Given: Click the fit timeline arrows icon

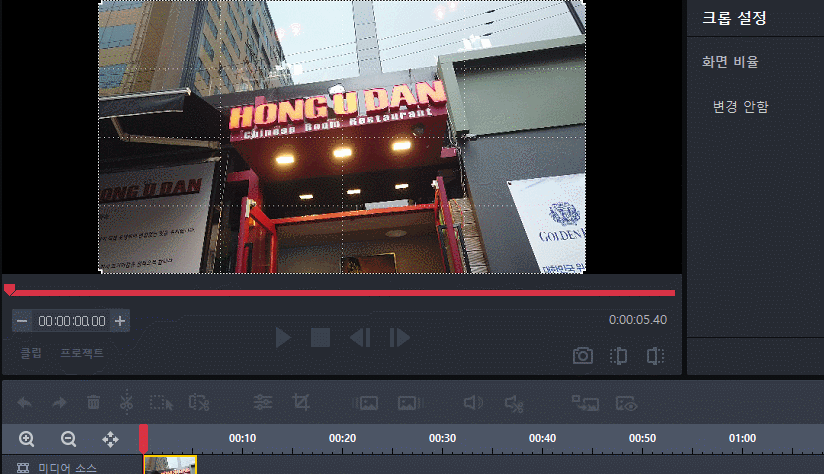Looking at the screenshot, I should (110, 439).
